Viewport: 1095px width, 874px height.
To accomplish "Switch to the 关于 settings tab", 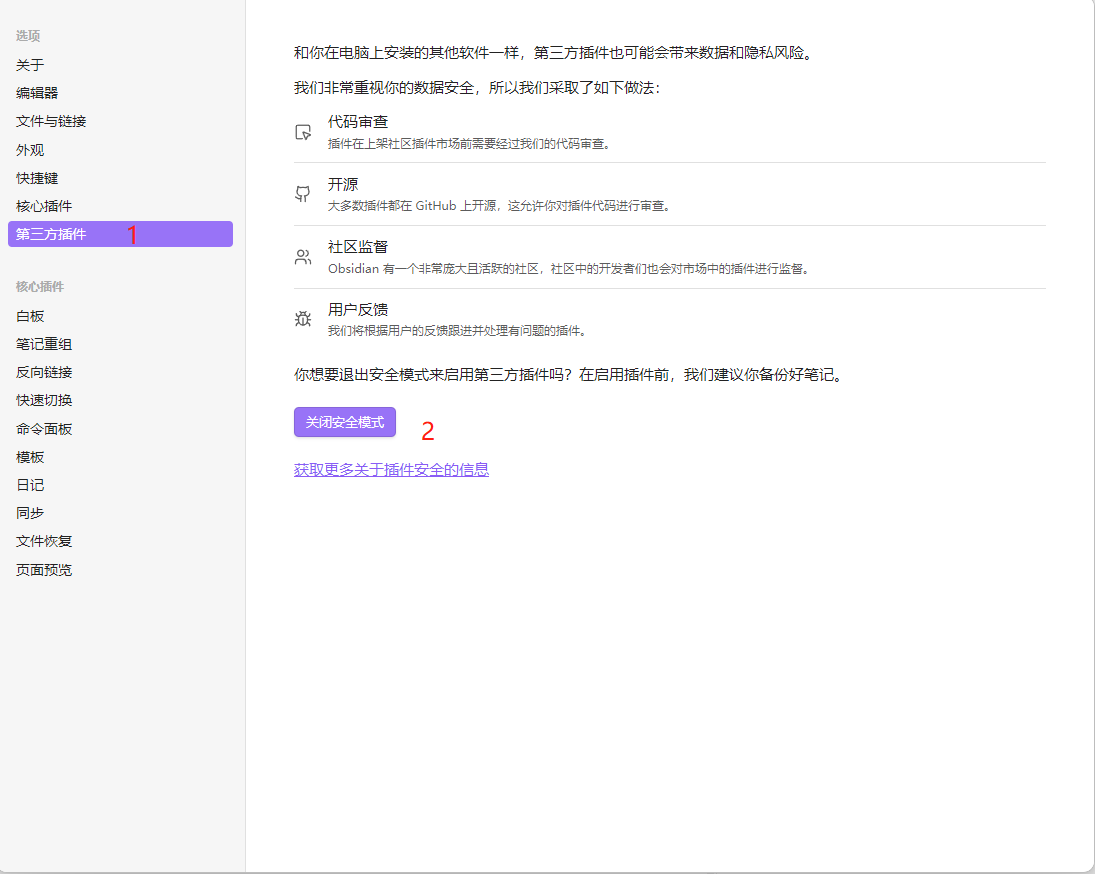I will click(30, 64).
